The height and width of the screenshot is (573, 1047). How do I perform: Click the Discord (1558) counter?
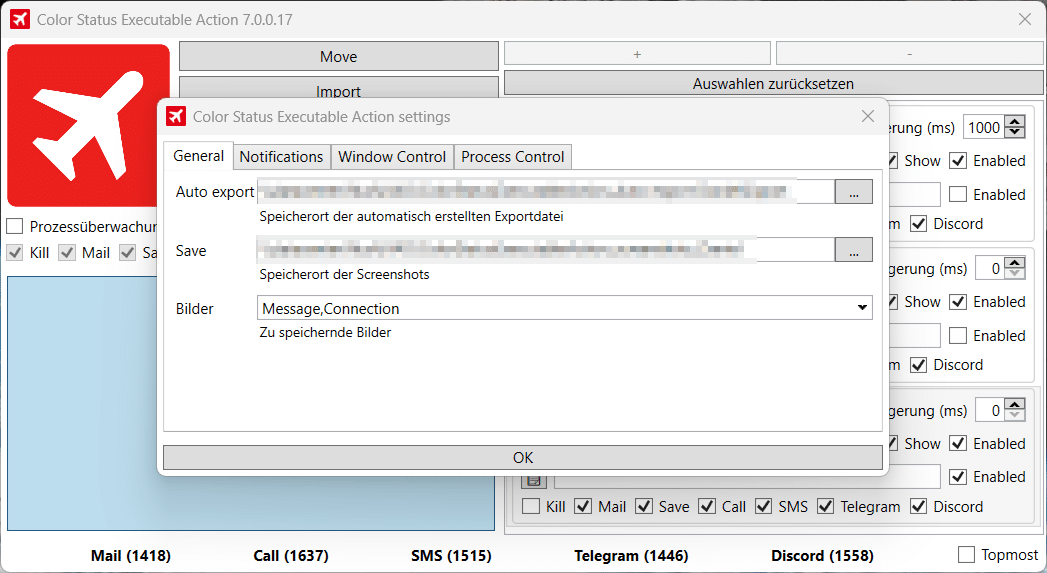(x=822, y=556)
